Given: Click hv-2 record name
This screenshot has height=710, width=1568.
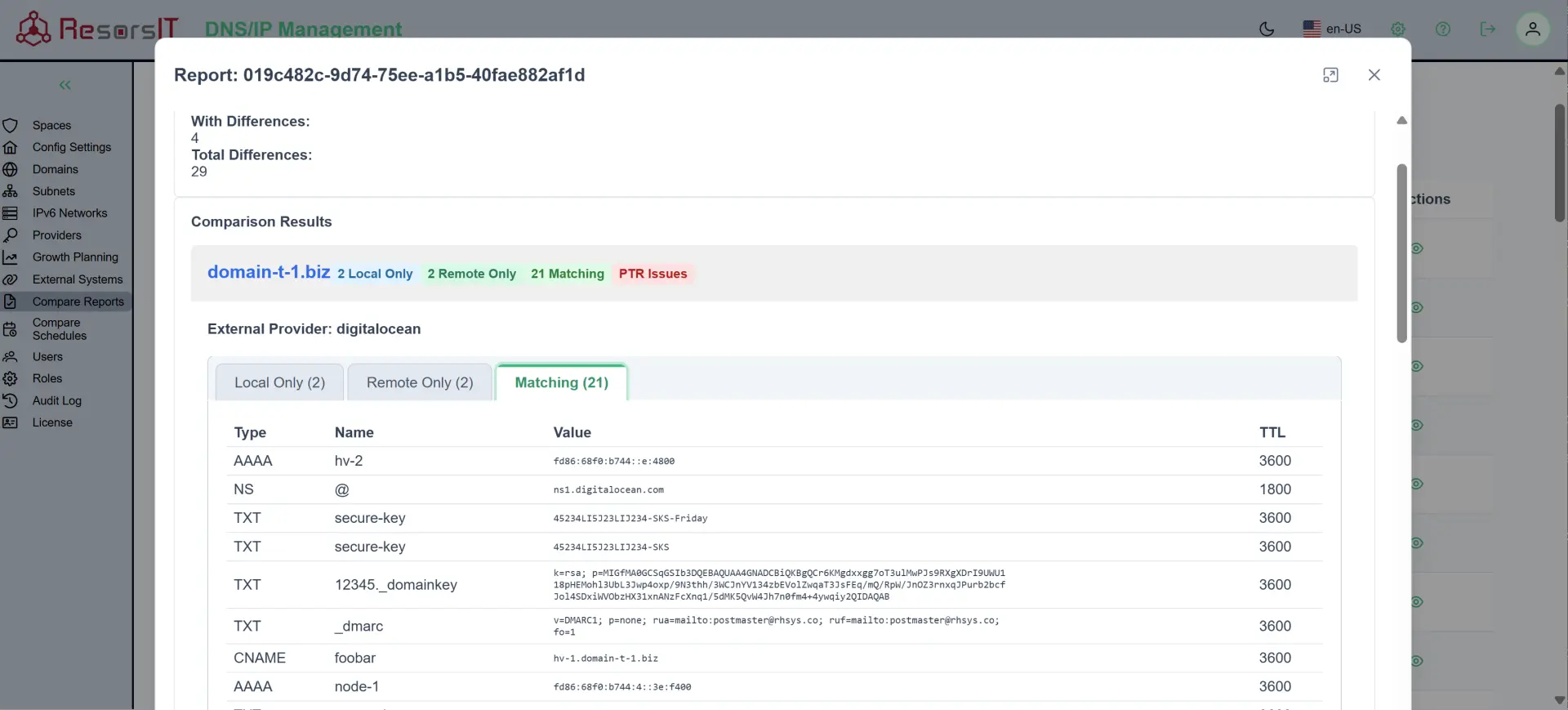Looking at the screenshot, I should (349, 461).
